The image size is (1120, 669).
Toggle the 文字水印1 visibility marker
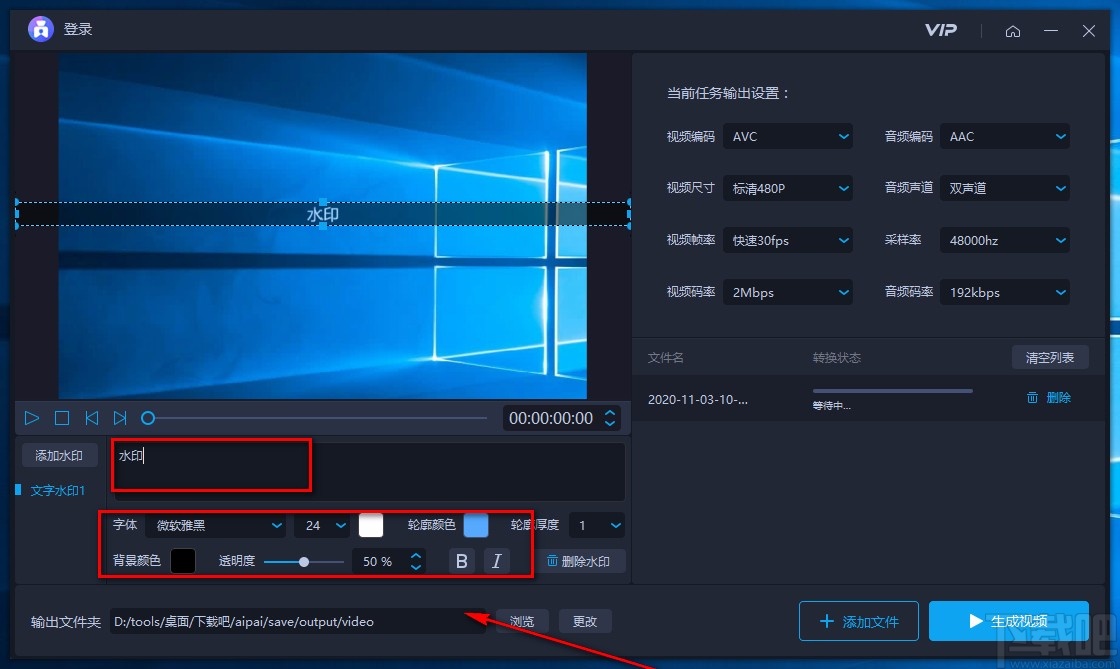pyautogui.click(x=17, y=490)
